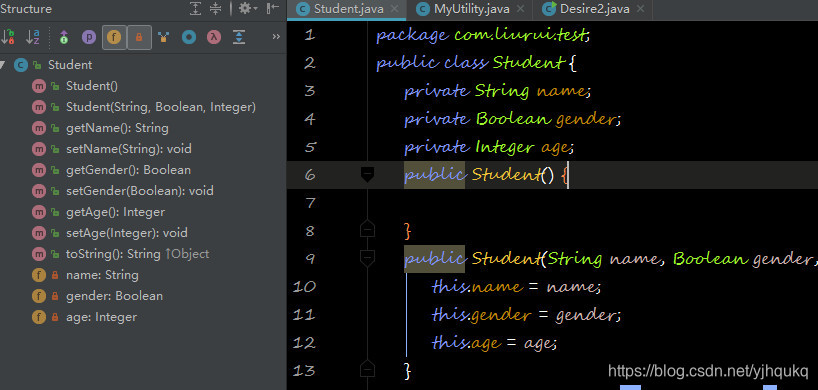Click 'Student' class name on line 2
818x390 pixels.
pos(528,63)
